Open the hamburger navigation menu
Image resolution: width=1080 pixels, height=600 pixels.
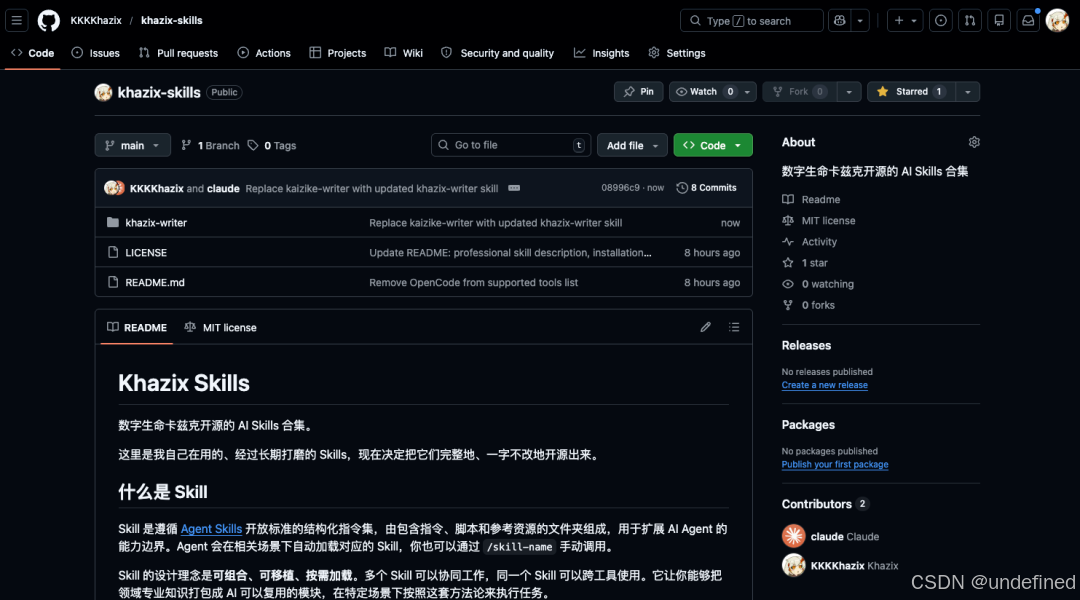pyautogui.click(x=17, y=21)
